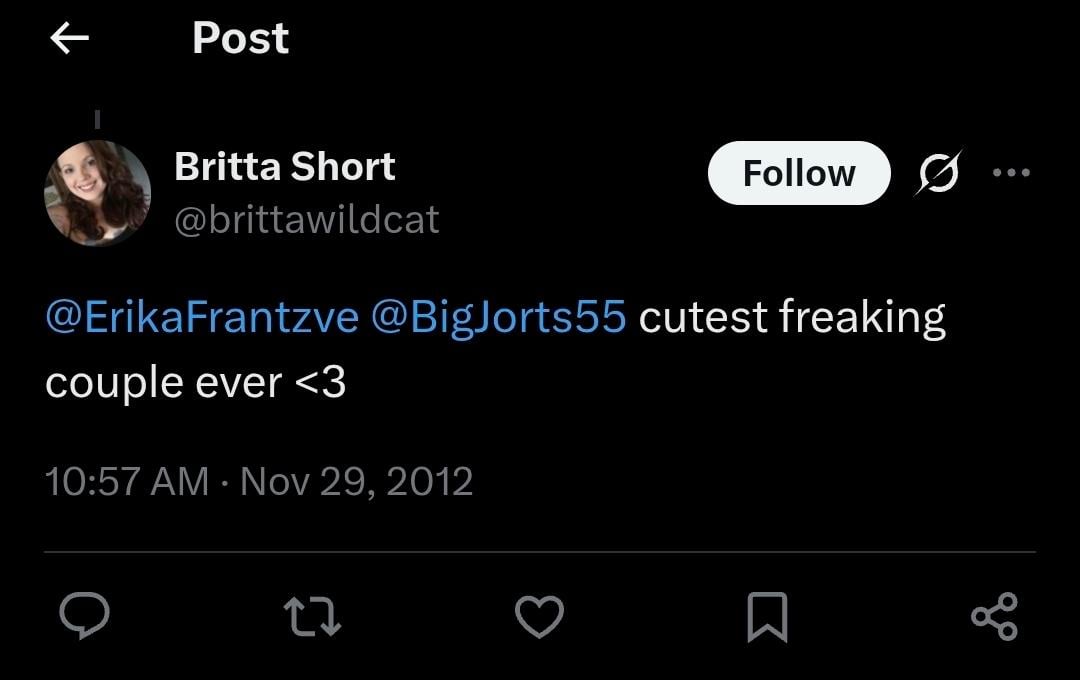Image resolution: width=1080 pixels, height=680 pixels.
Task: Repost using the circular arrows icon
Action: coord(312,616)
